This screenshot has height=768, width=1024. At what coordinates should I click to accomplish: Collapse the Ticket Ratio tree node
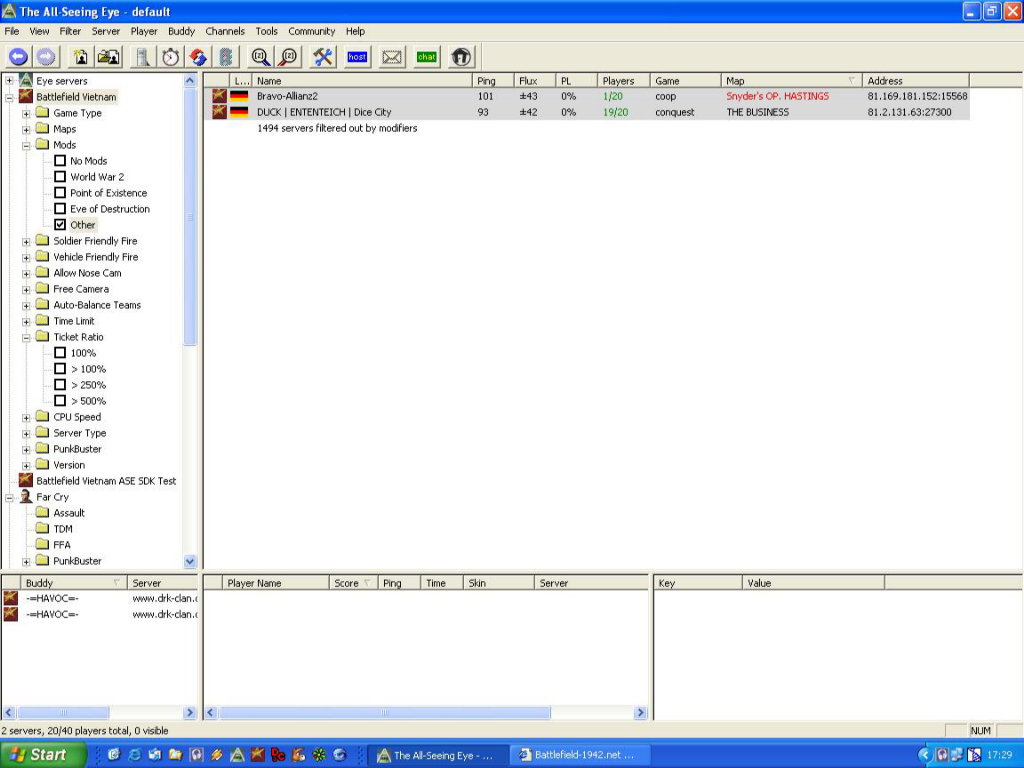point(27,337)
